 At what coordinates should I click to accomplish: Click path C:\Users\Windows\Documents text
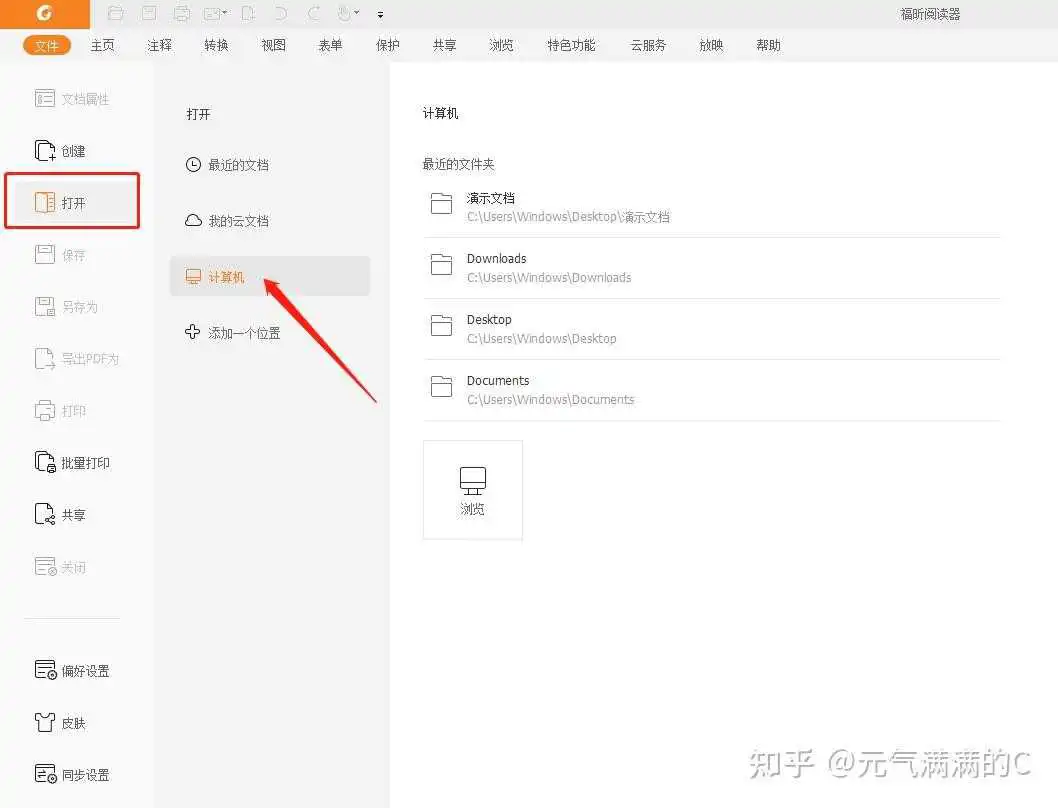point(551,400)
